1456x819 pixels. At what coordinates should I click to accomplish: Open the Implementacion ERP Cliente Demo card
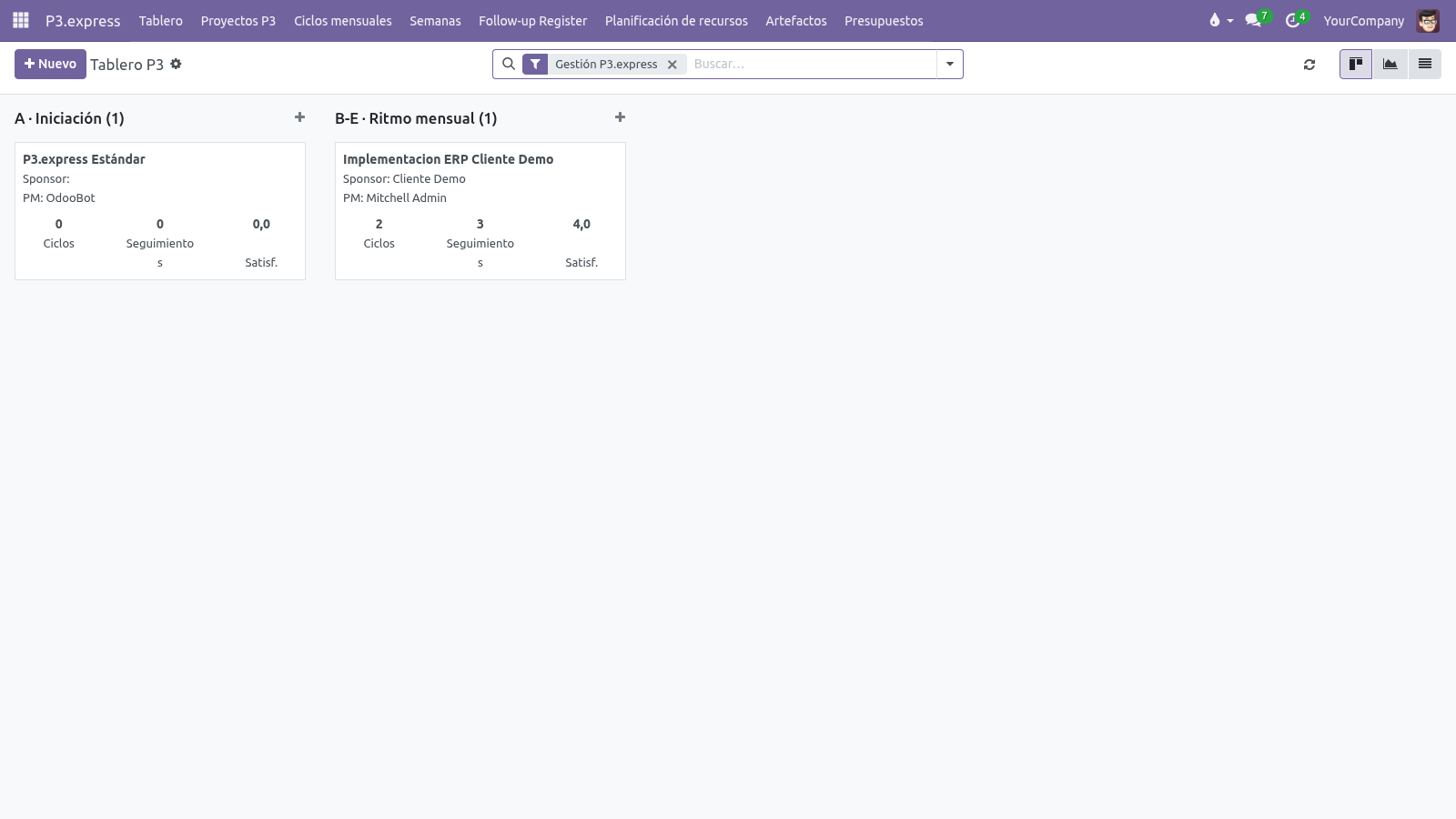480,211
